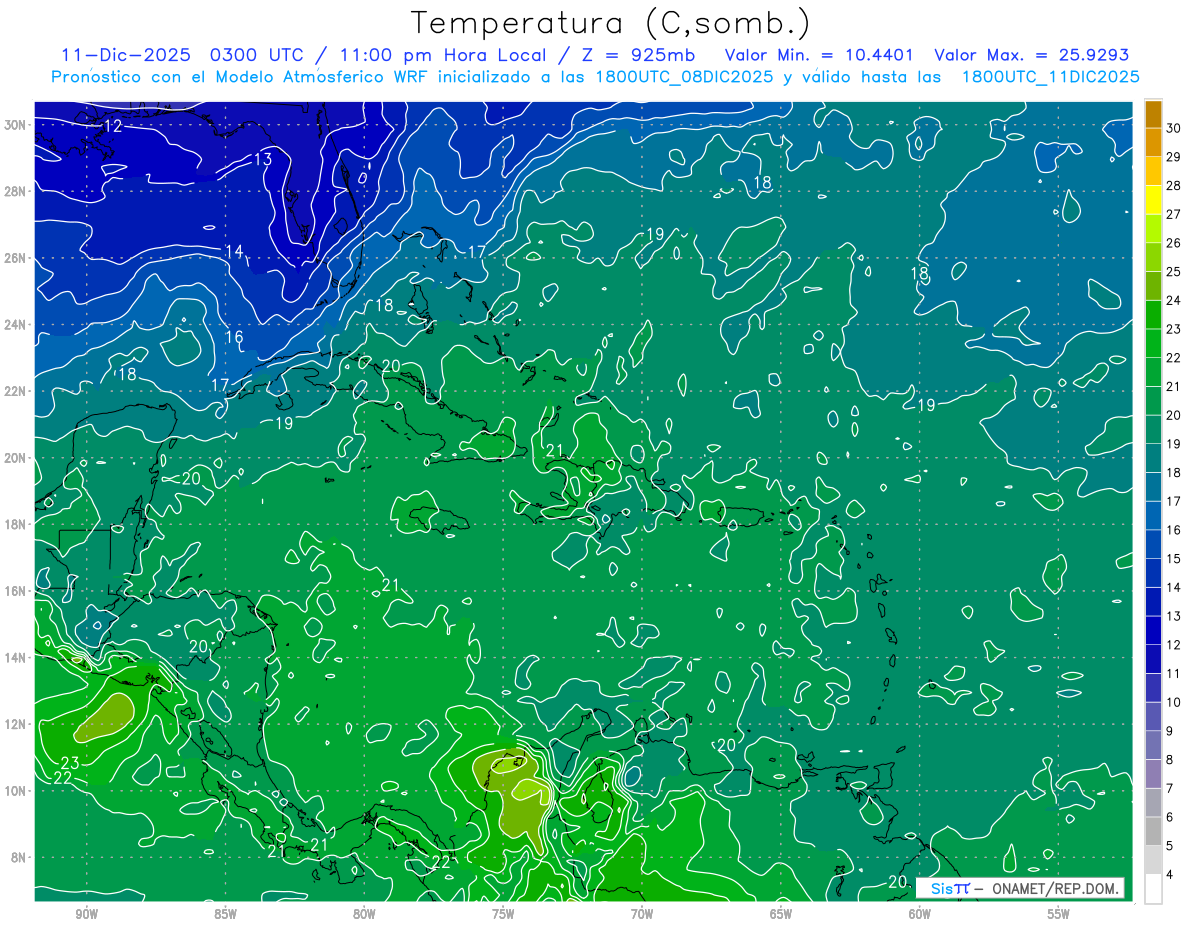Click the '4' label on the color scale
Screen dimensions: 1200x927
point(1169,875)
